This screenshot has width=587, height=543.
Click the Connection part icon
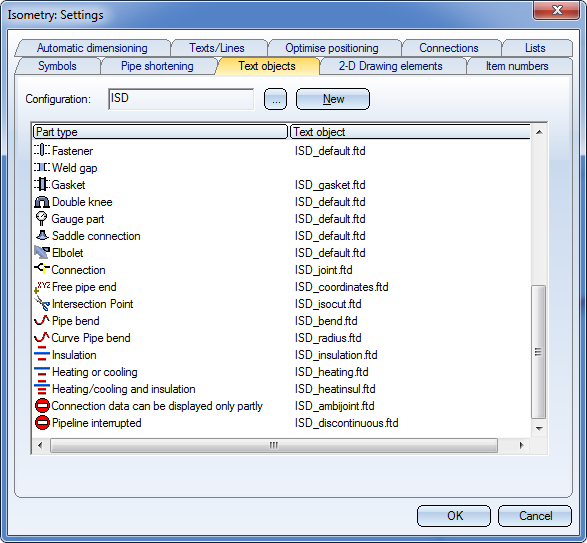pyautogui.click(x=42, y=269)
